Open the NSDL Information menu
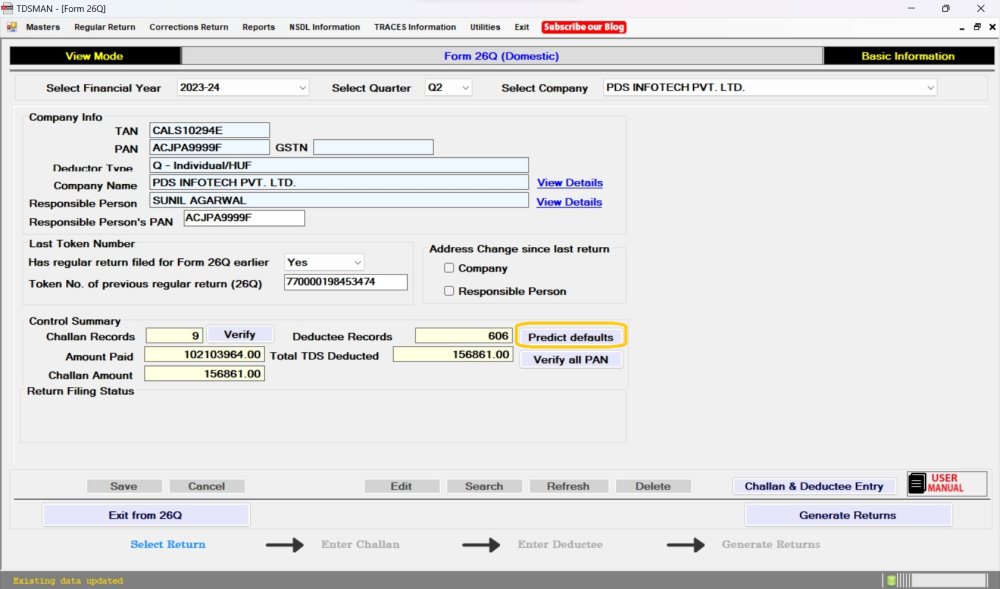 coord(325,27)
